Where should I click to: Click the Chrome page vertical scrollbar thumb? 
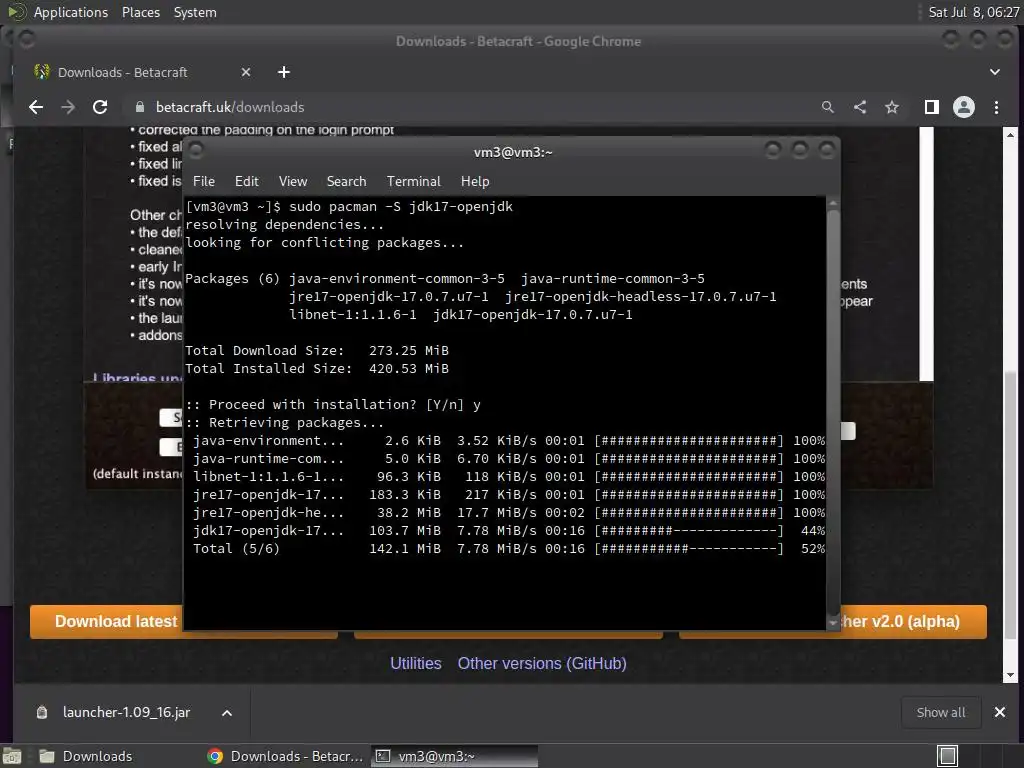pos(1010,506)
